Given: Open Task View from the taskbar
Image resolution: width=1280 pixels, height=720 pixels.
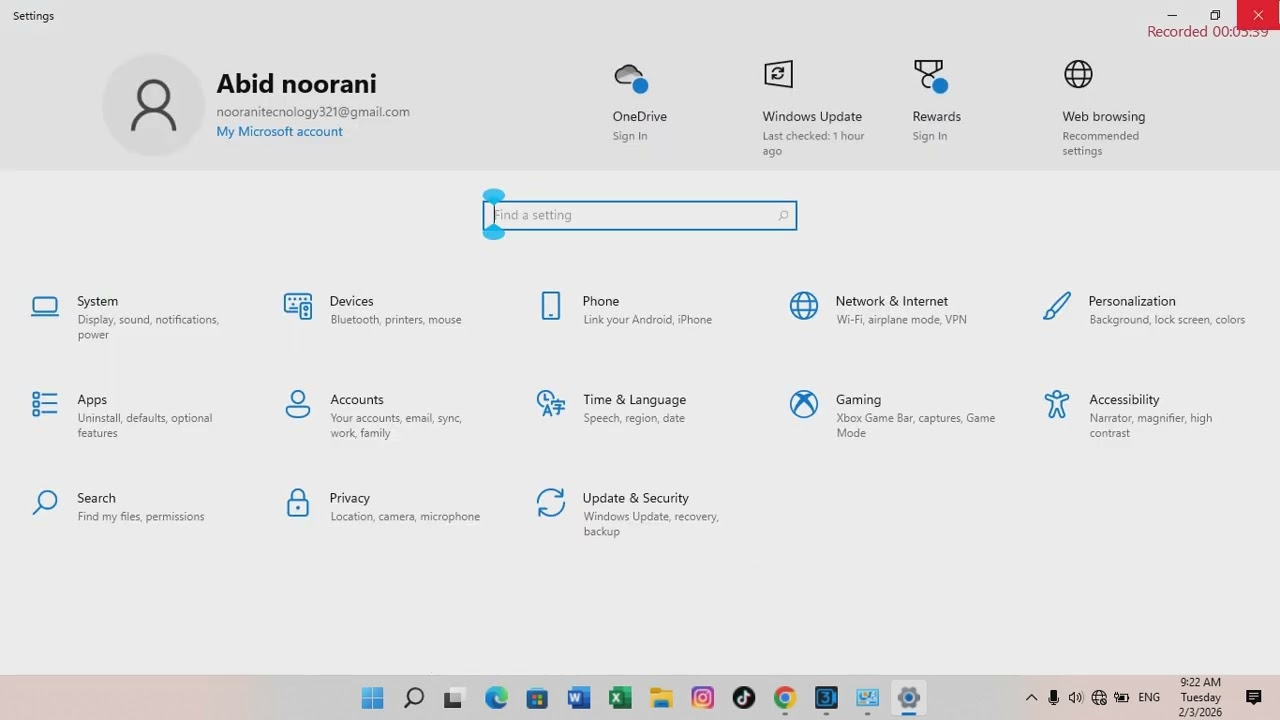Looking at the screenshot, I should point(454,698).
